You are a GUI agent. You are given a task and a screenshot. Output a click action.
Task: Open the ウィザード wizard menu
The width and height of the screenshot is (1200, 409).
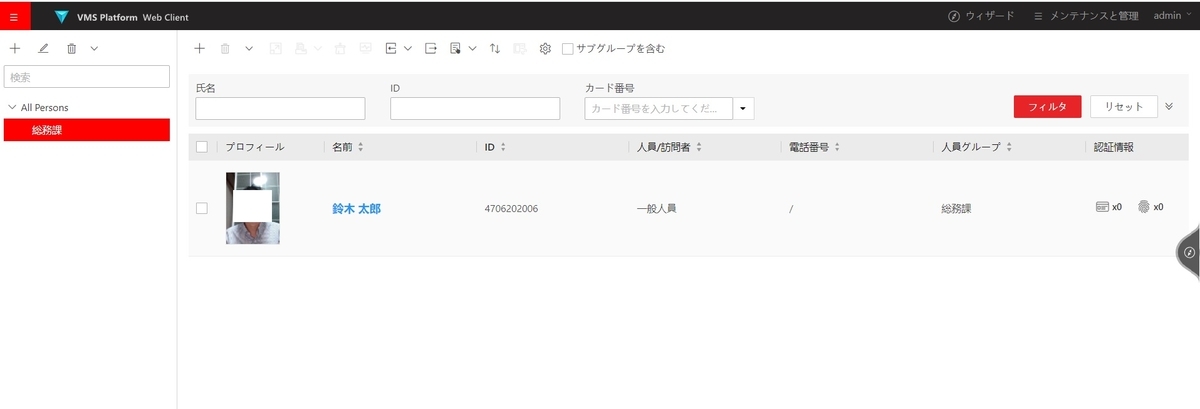click(x=981, y=16)
